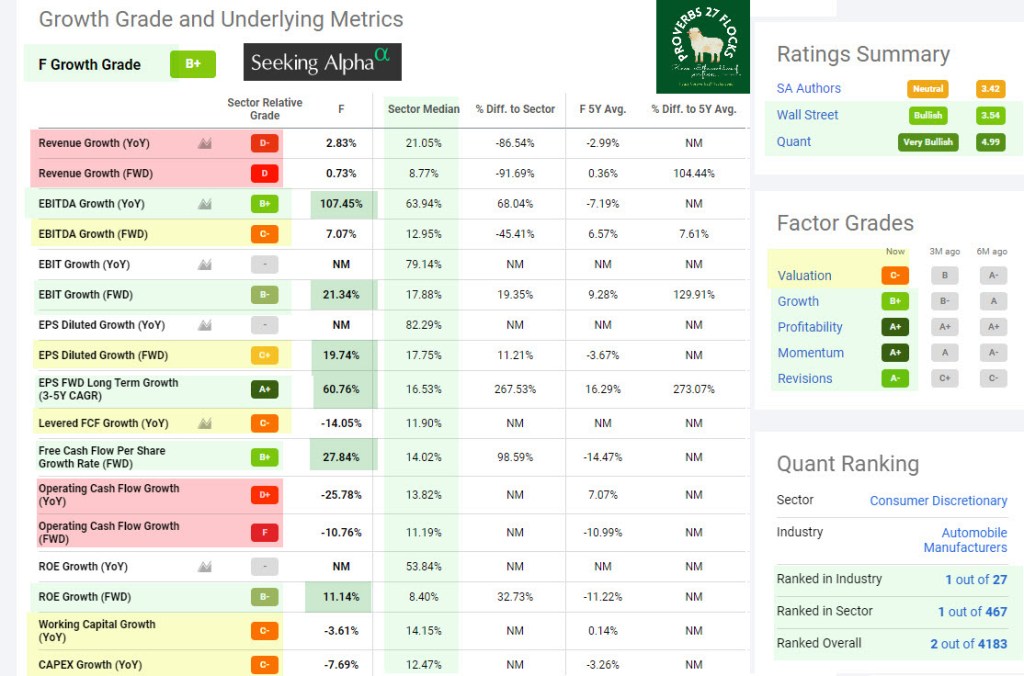Open chart icon for ROE Growth (YoY)
1024x676 pixels.
(x=205, y=566)
